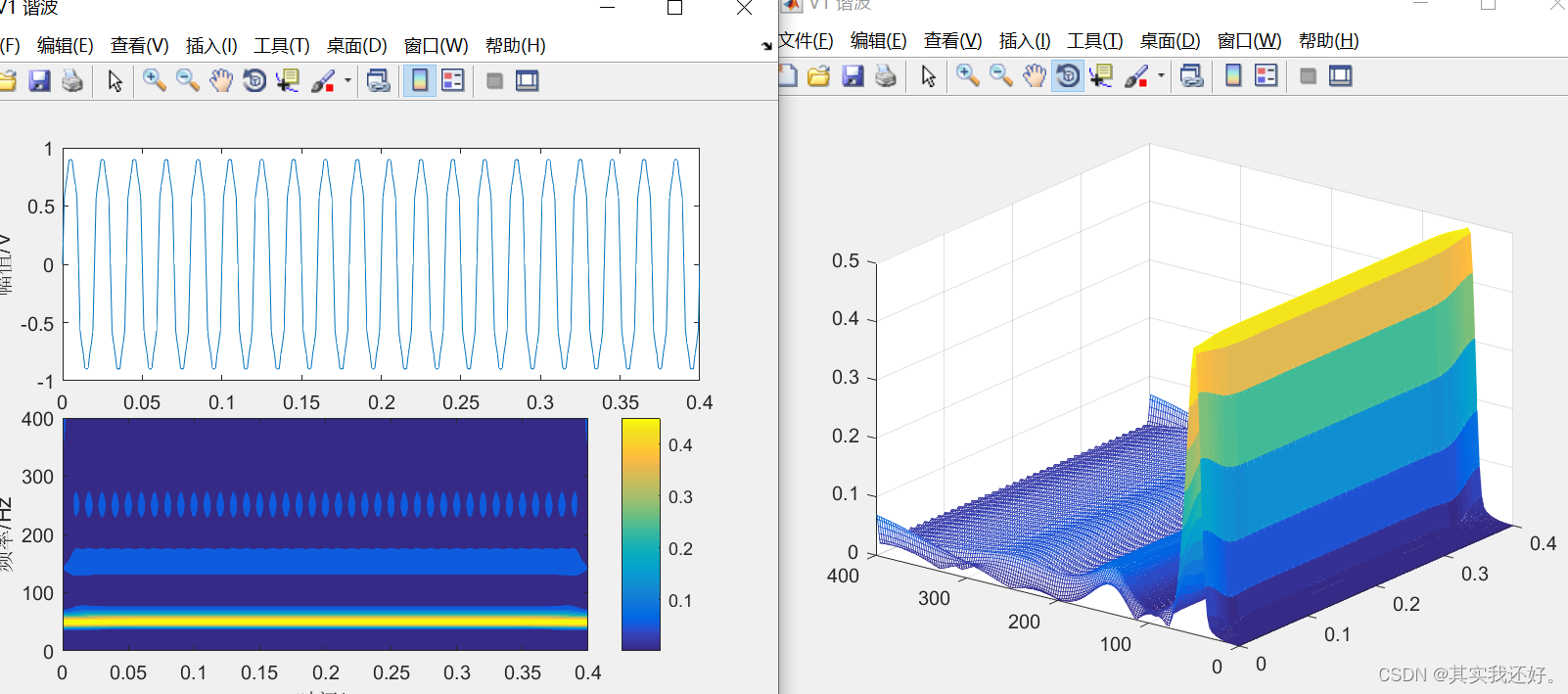Screen dimensions: 1568x694
Task: Click Show Plot Tools in right figure
Action: tap(1341, 76)
